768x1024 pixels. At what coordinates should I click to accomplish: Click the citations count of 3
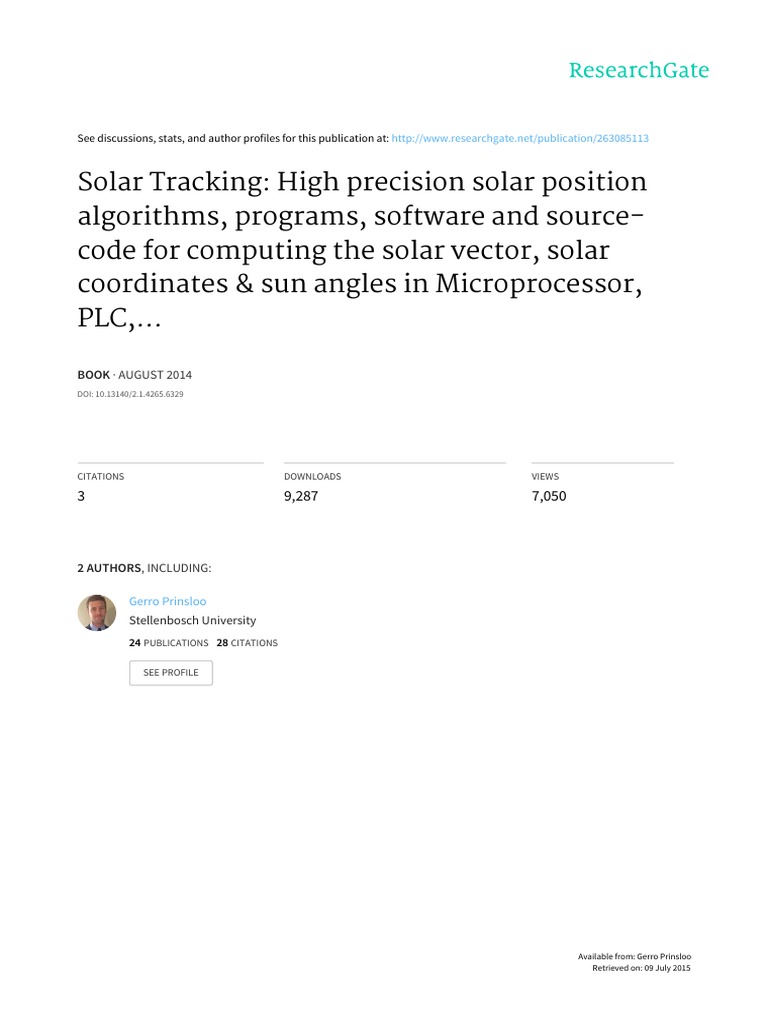[x=81, y=495]
